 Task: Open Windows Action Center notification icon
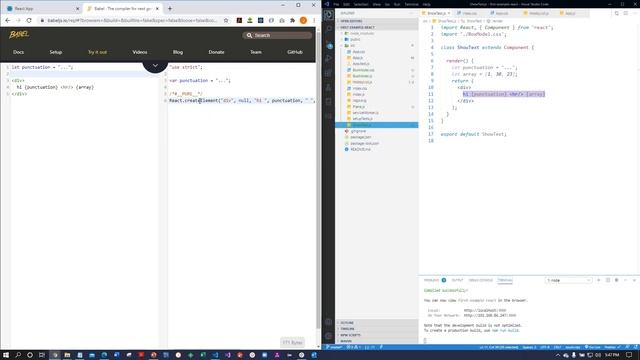629,355
